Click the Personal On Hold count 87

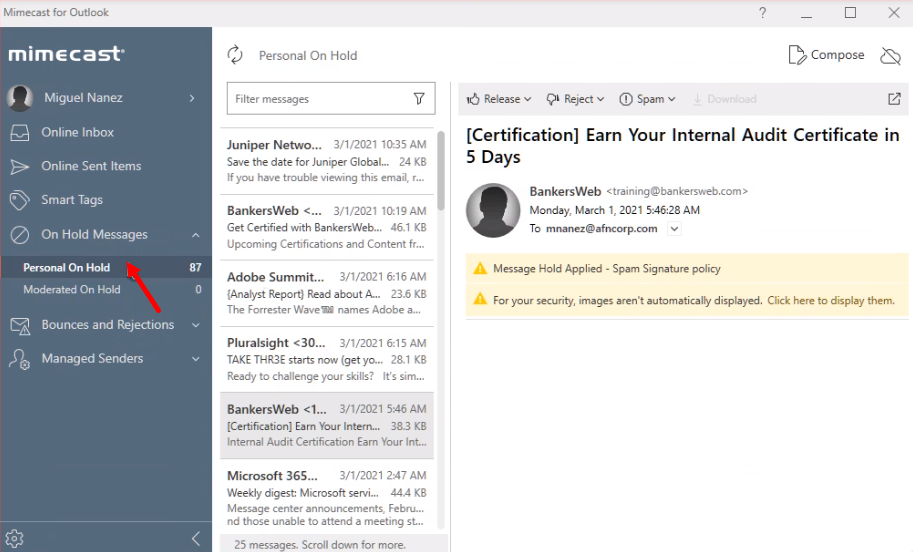tap(195, 267)
